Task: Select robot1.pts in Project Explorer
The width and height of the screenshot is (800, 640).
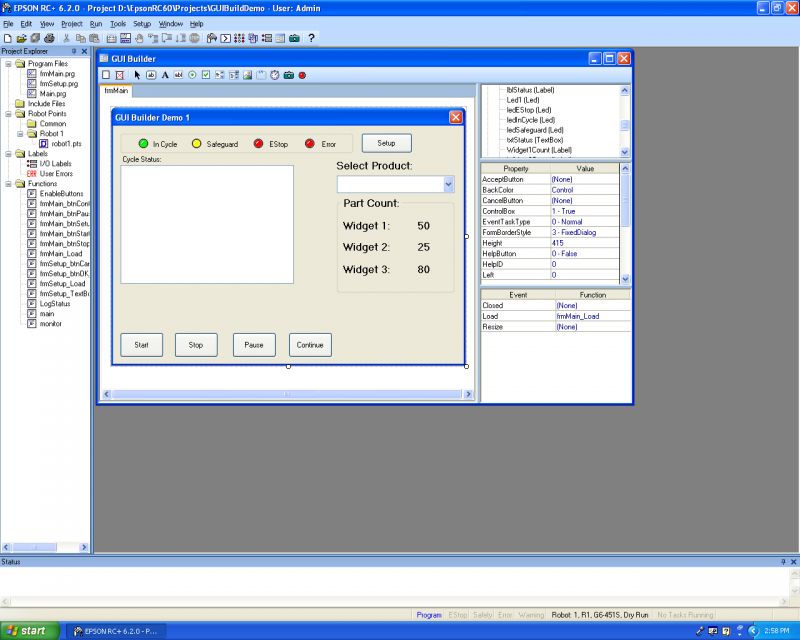Action: (x=66, y=144)
